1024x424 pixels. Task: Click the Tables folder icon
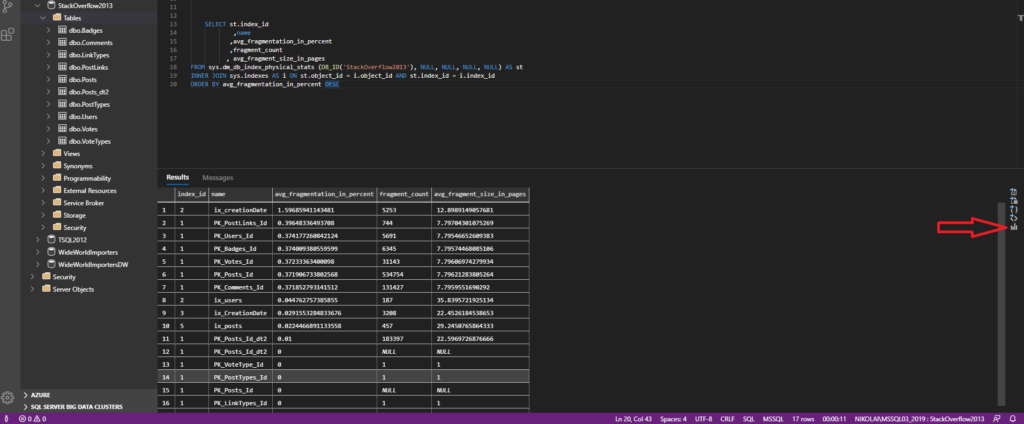click(x=57, y=18)
